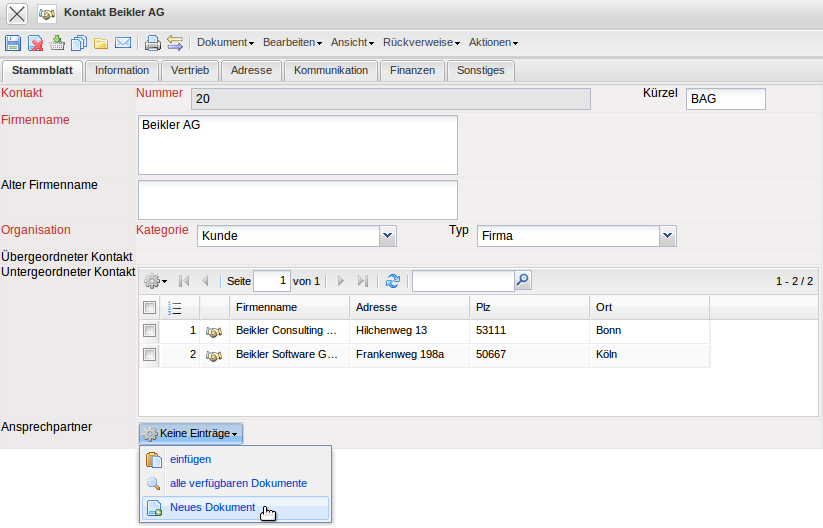The image size is (823, 528).
Task: Click the delete document red X icon
Action: pos(35,43)
